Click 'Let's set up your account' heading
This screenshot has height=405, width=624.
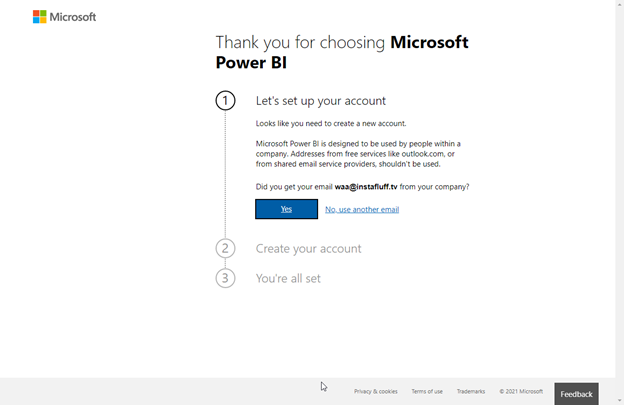[321, 101]
